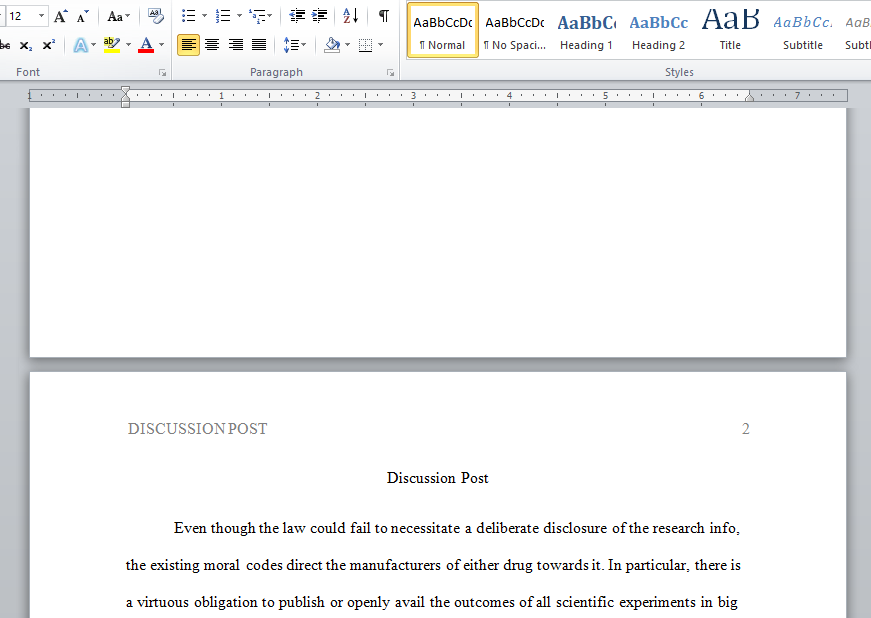Align text to the right

point(236,45)
